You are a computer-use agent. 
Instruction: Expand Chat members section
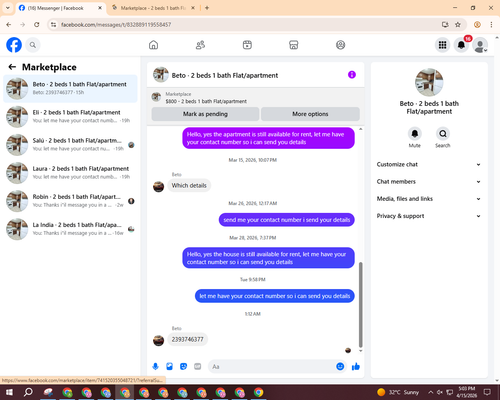pyautogui.click(x=429, y=182)
